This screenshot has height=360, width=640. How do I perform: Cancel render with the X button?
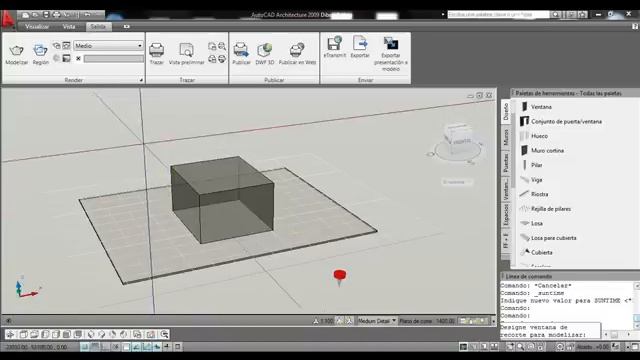coord(78,58)
